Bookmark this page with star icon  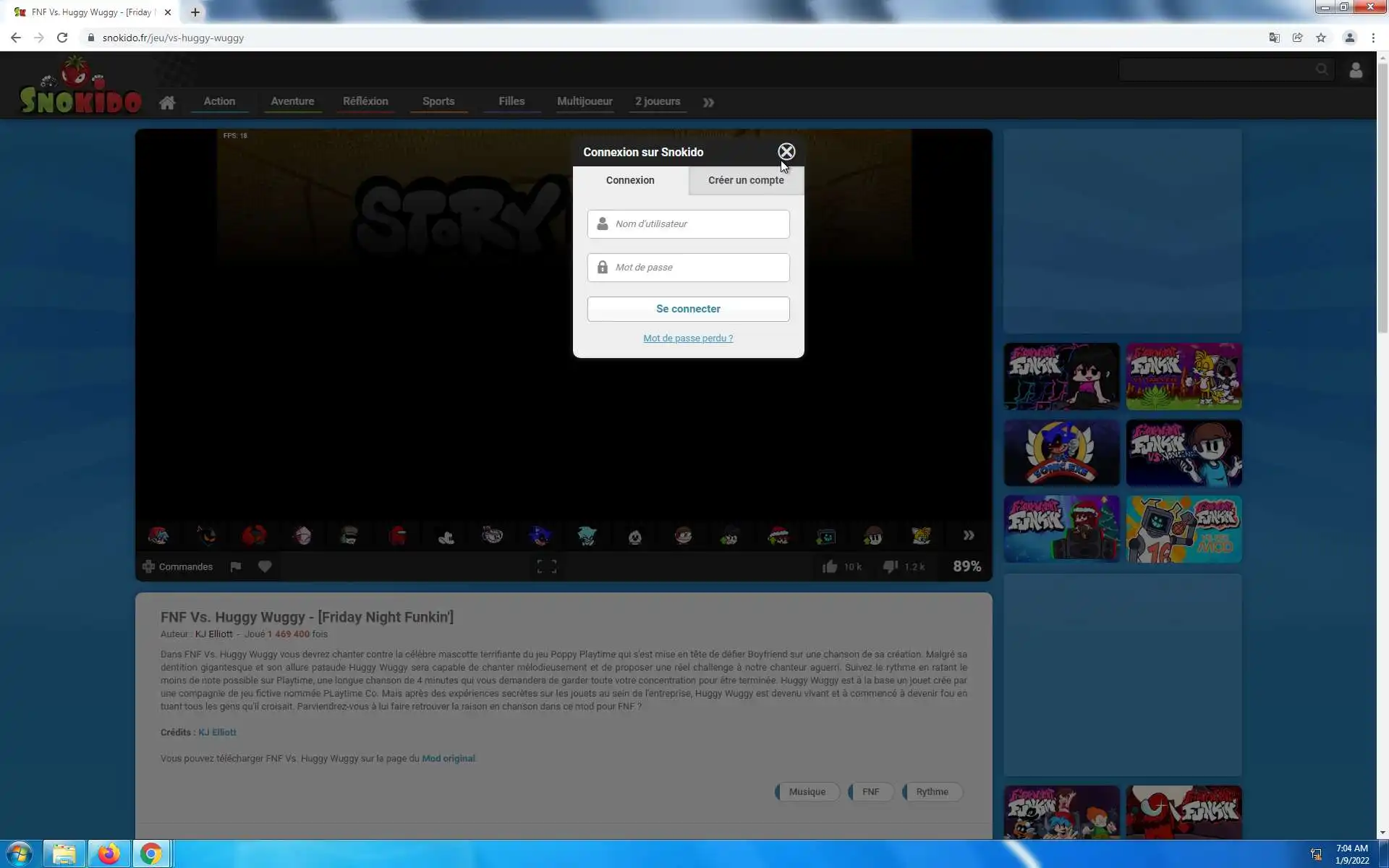tap(1321, 38)
